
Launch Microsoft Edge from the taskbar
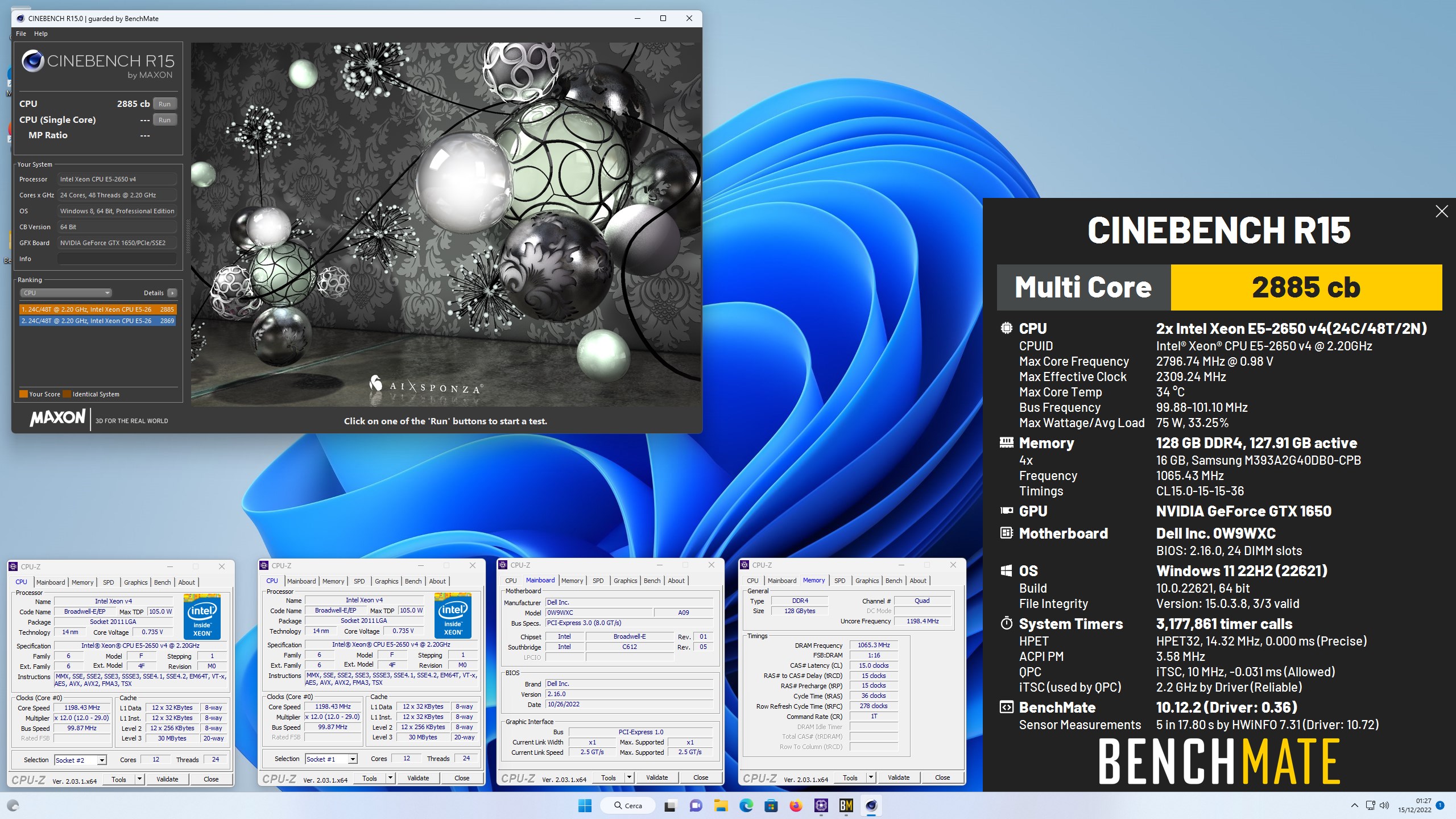click(746, 805)
